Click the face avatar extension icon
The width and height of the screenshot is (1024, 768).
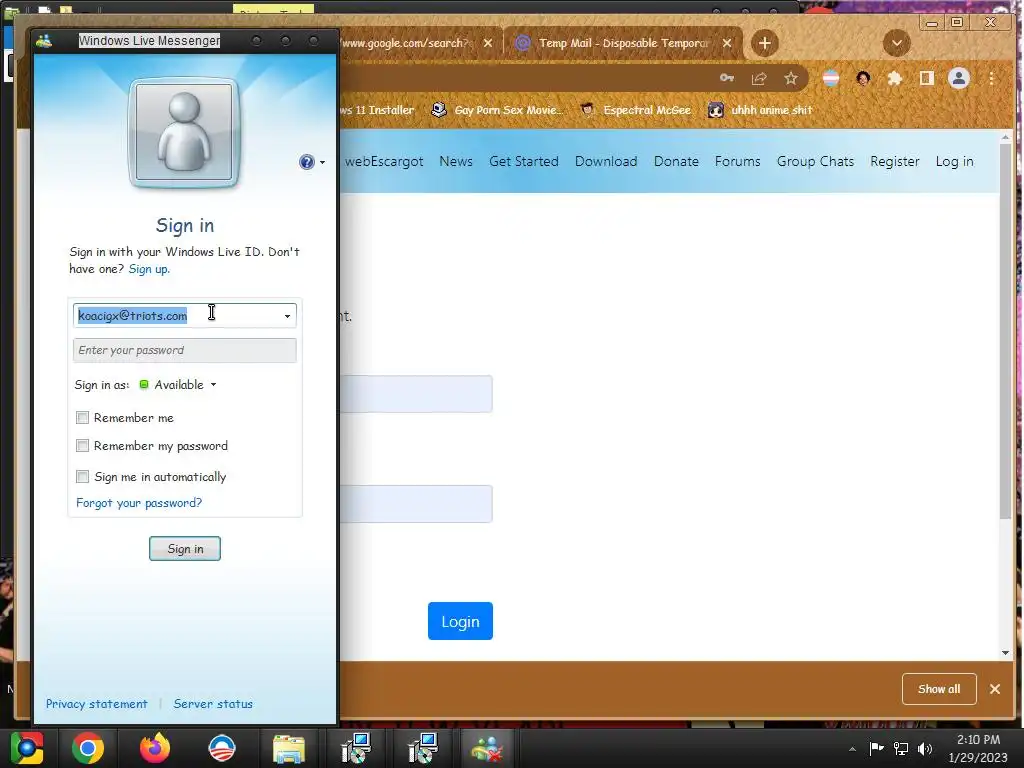863,78
